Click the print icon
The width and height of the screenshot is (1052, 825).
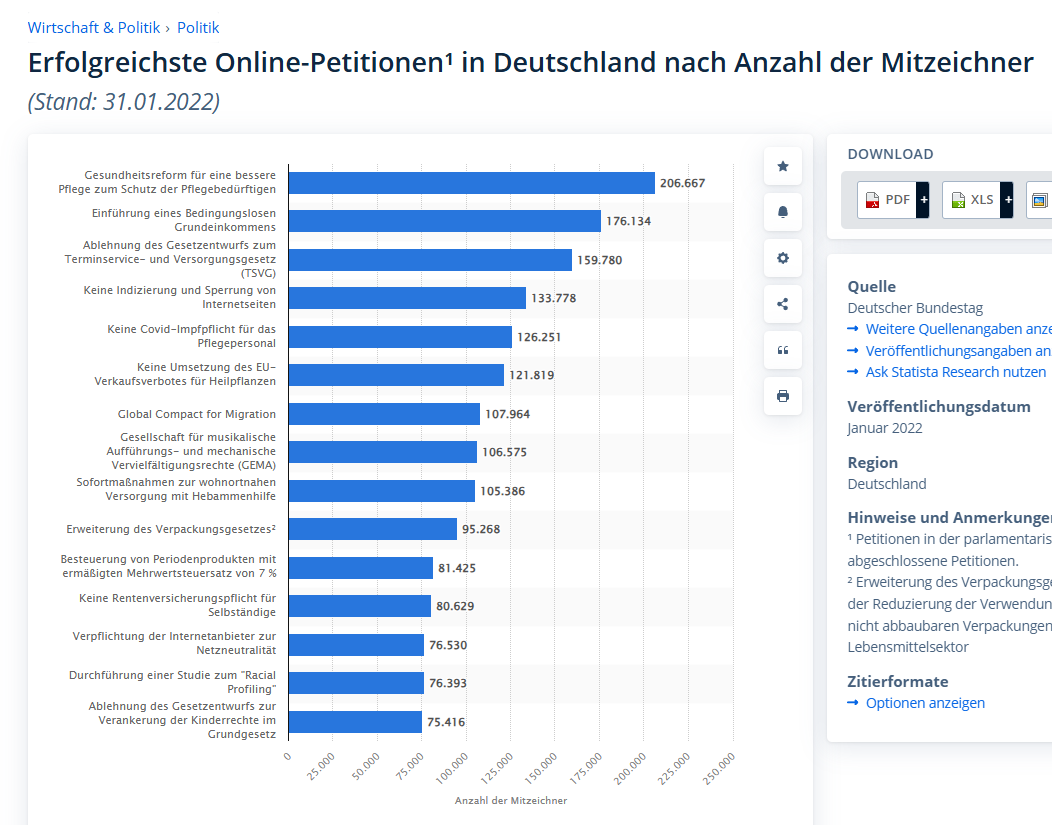(x=782, y=396)
